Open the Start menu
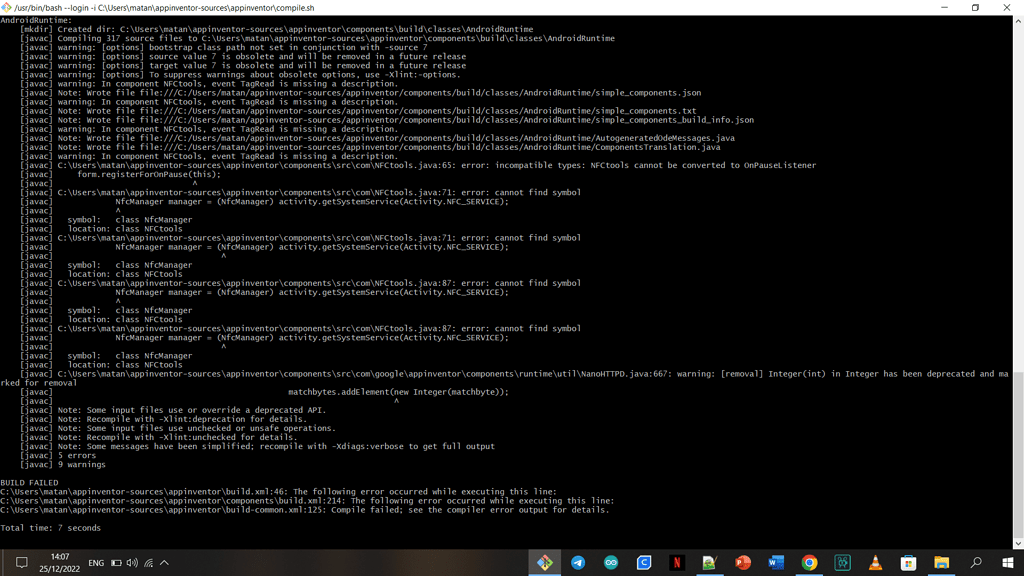This screenshot has height=576, width=1024. click(x=1008, y=561)
